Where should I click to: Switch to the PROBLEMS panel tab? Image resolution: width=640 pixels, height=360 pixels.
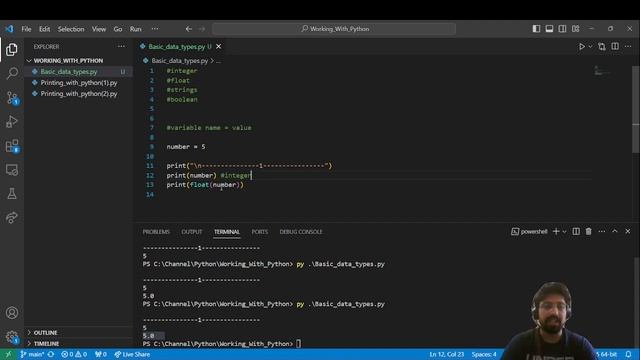(156, 232)
